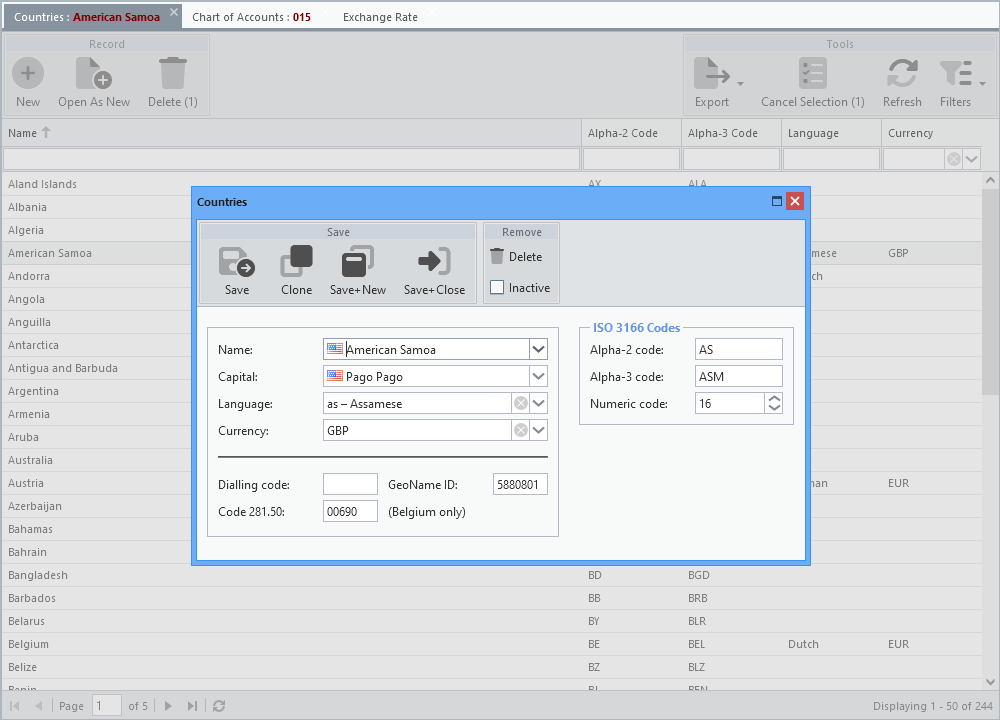The height and width of the screenshot is (720, 1000).
Task: Expand the Name combo box dropdown
Action: pyautogui.click(x=538, y=349)
